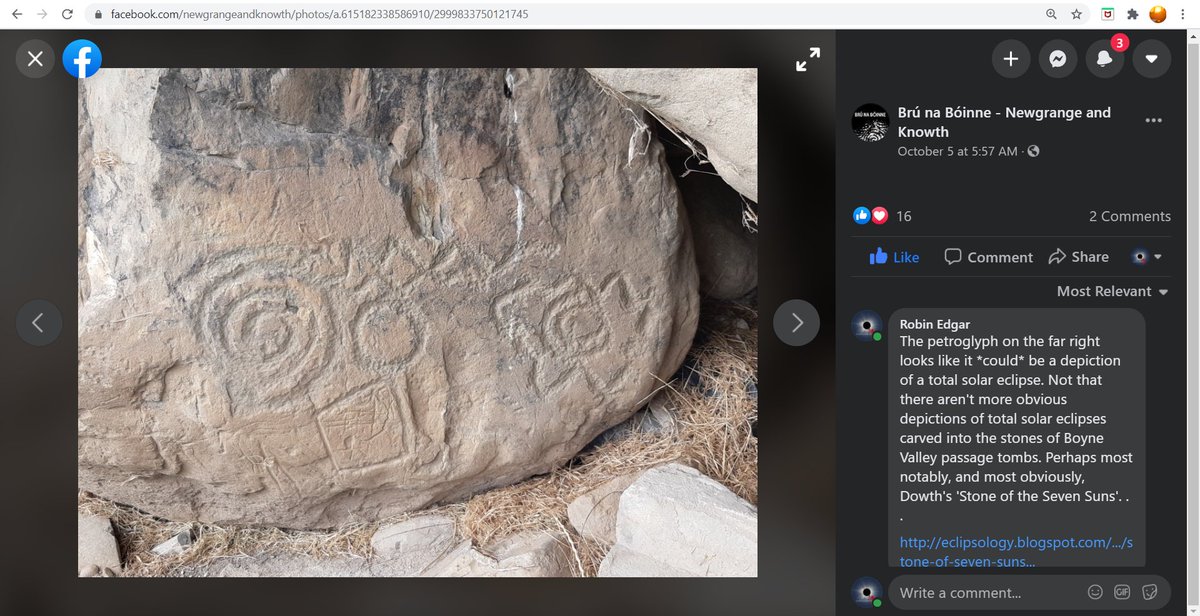
Task: Click the public audience globe icon
Action: [x=1033, y=151]
